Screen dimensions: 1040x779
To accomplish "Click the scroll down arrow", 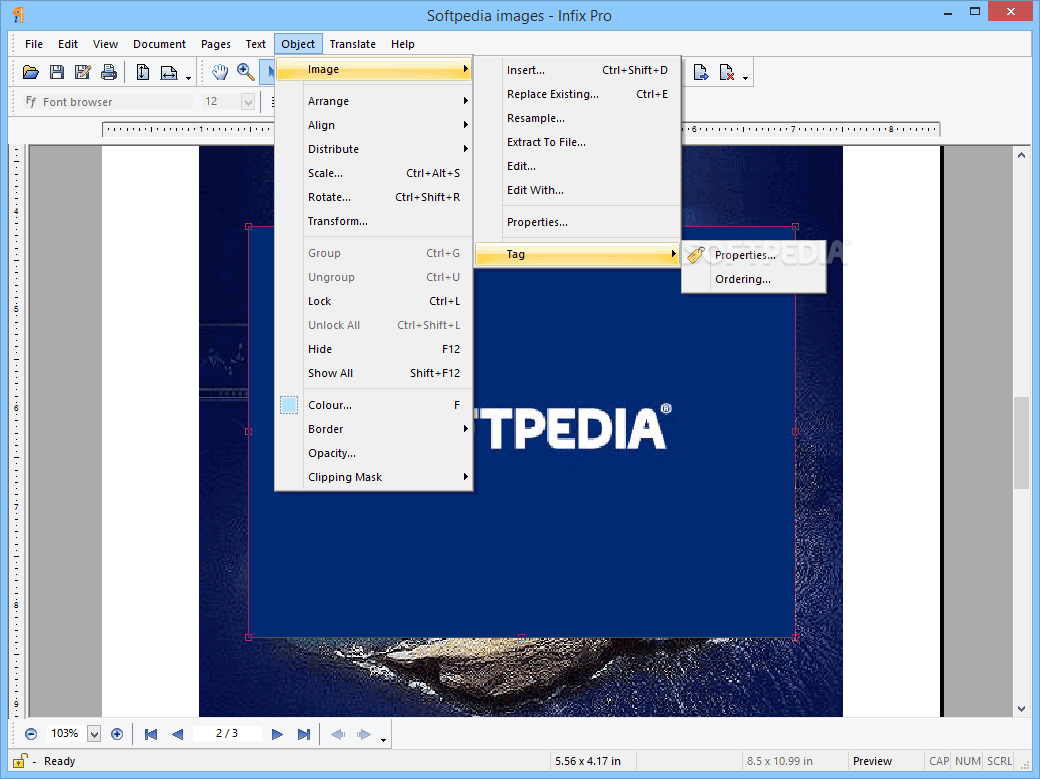I will click(x=1021, y=709).
